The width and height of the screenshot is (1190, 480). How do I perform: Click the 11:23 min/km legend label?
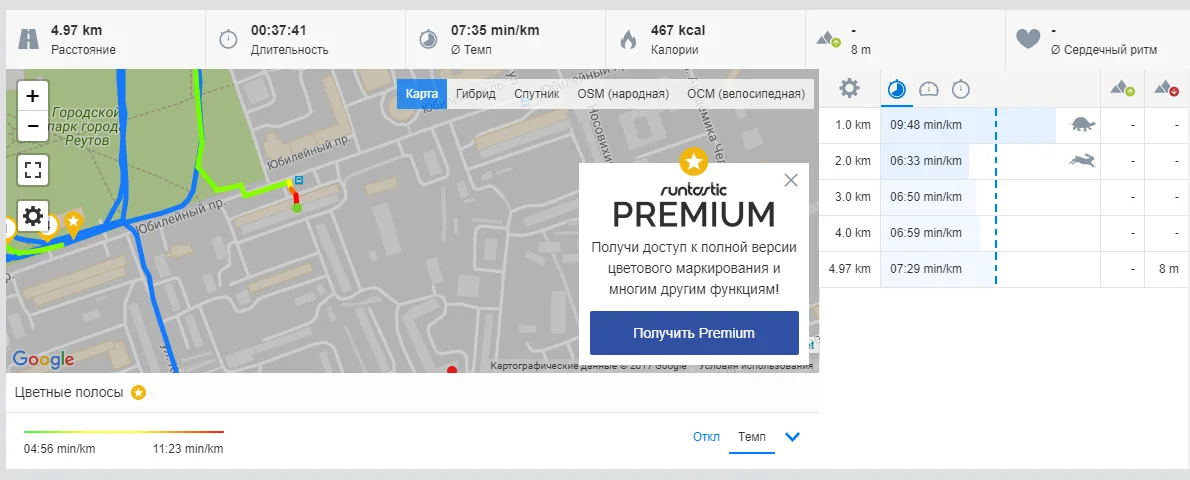pos(188,448)
